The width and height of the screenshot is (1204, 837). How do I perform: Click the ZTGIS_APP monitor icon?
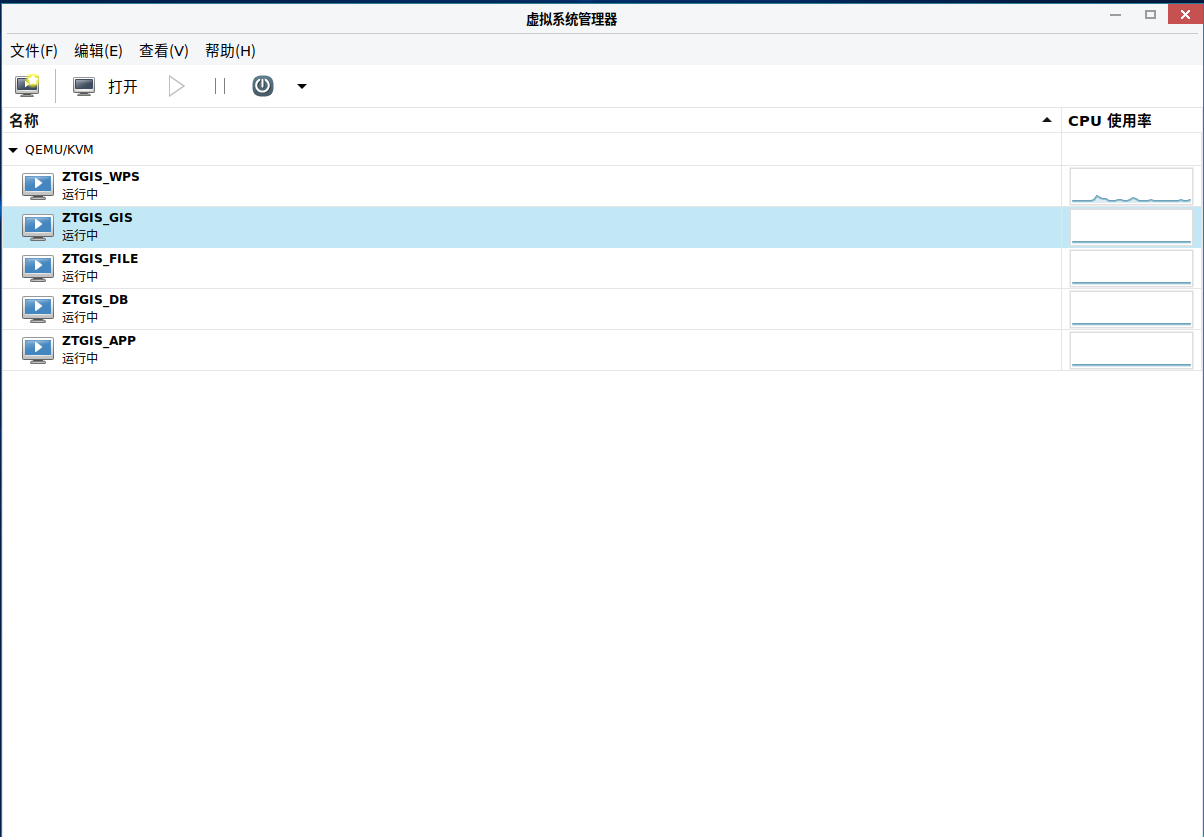pyautogui.click(x=38, y=350)
